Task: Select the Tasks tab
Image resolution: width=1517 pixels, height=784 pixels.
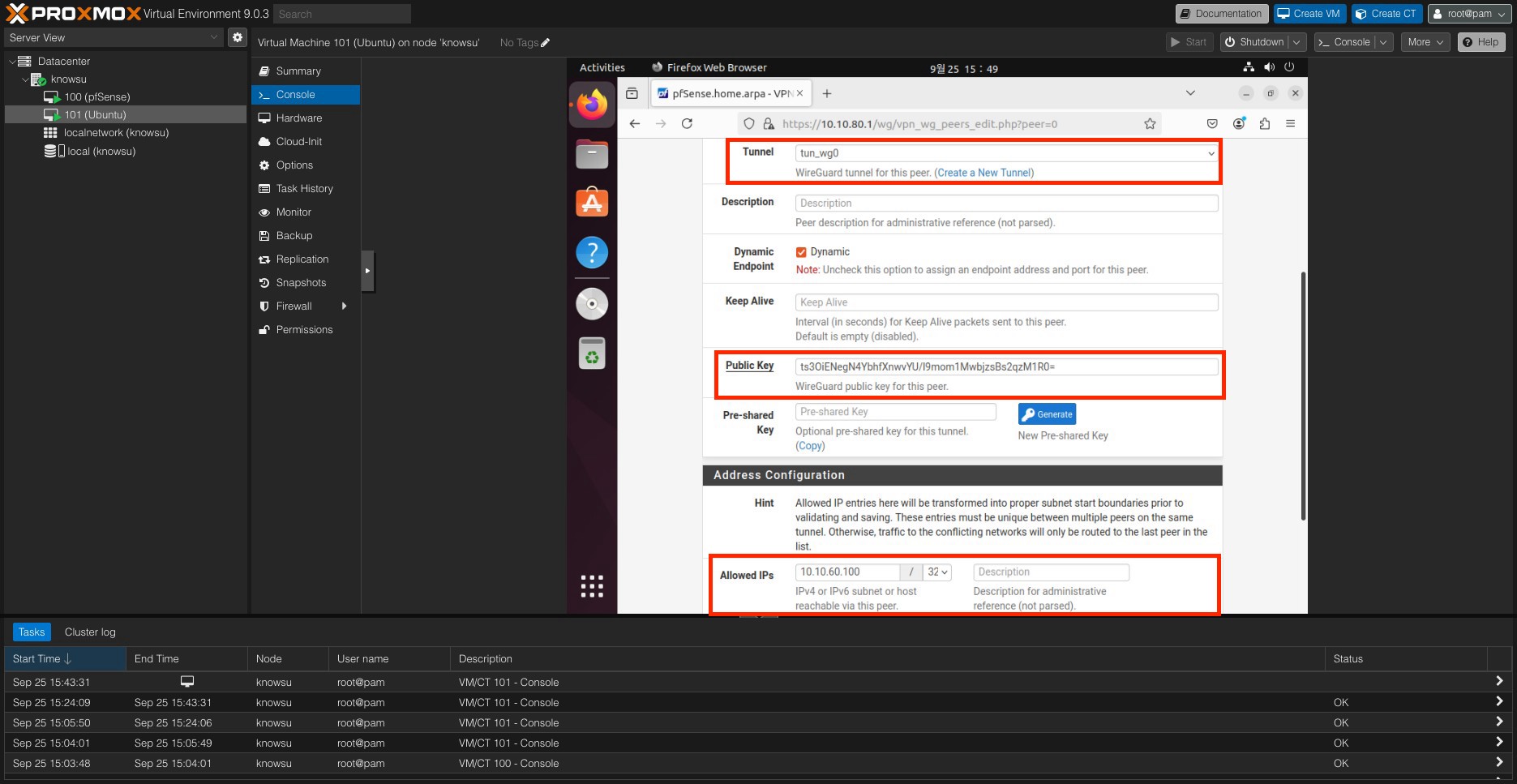Action: tap(32, 632)
